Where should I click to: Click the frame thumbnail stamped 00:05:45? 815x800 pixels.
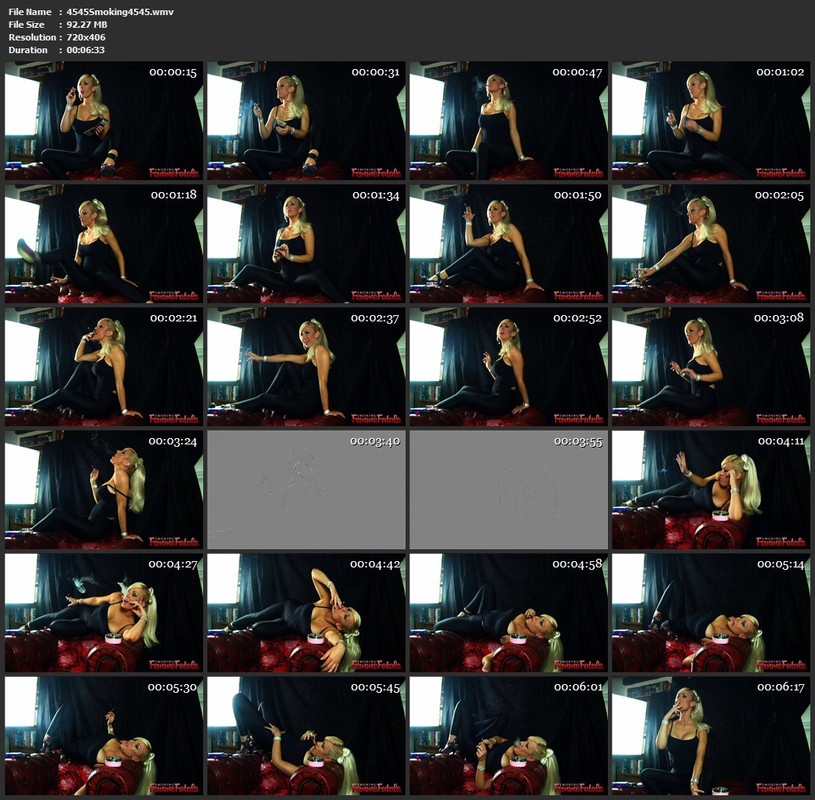point(306,736)
